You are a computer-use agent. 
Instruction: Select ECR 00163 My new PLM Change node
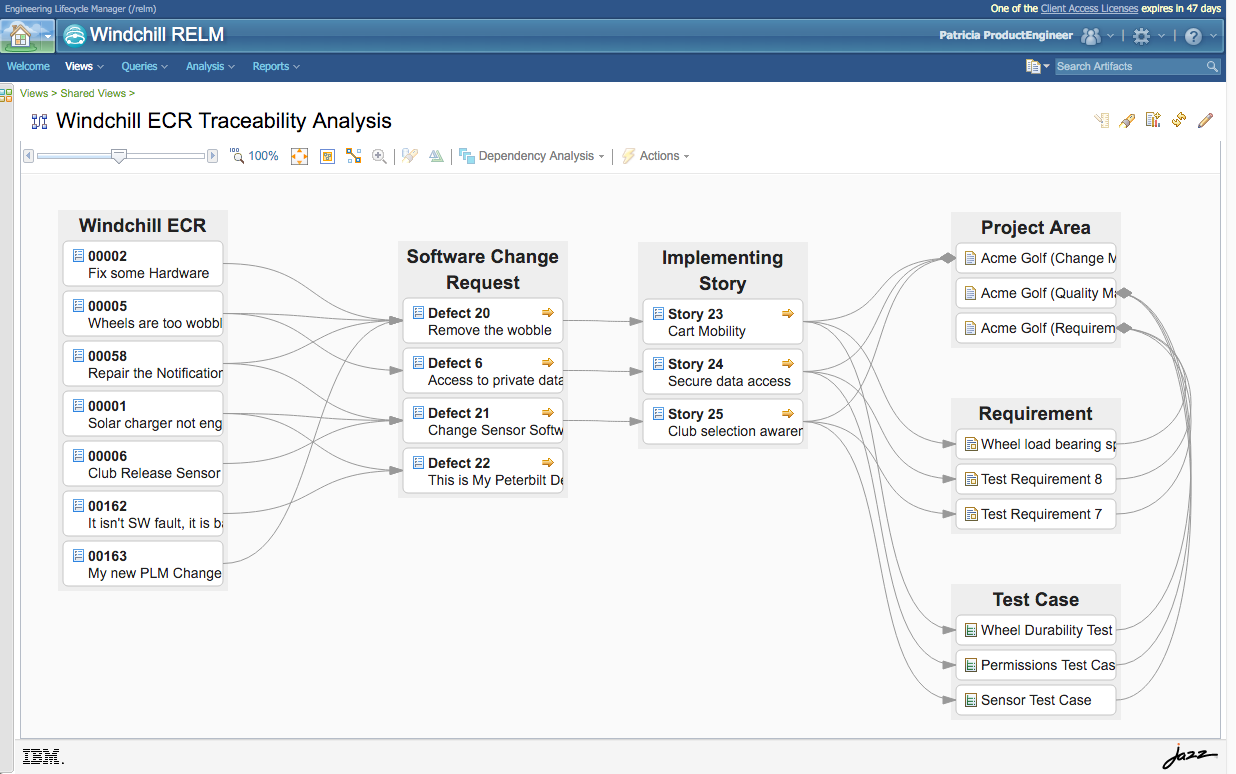(143, 564)
